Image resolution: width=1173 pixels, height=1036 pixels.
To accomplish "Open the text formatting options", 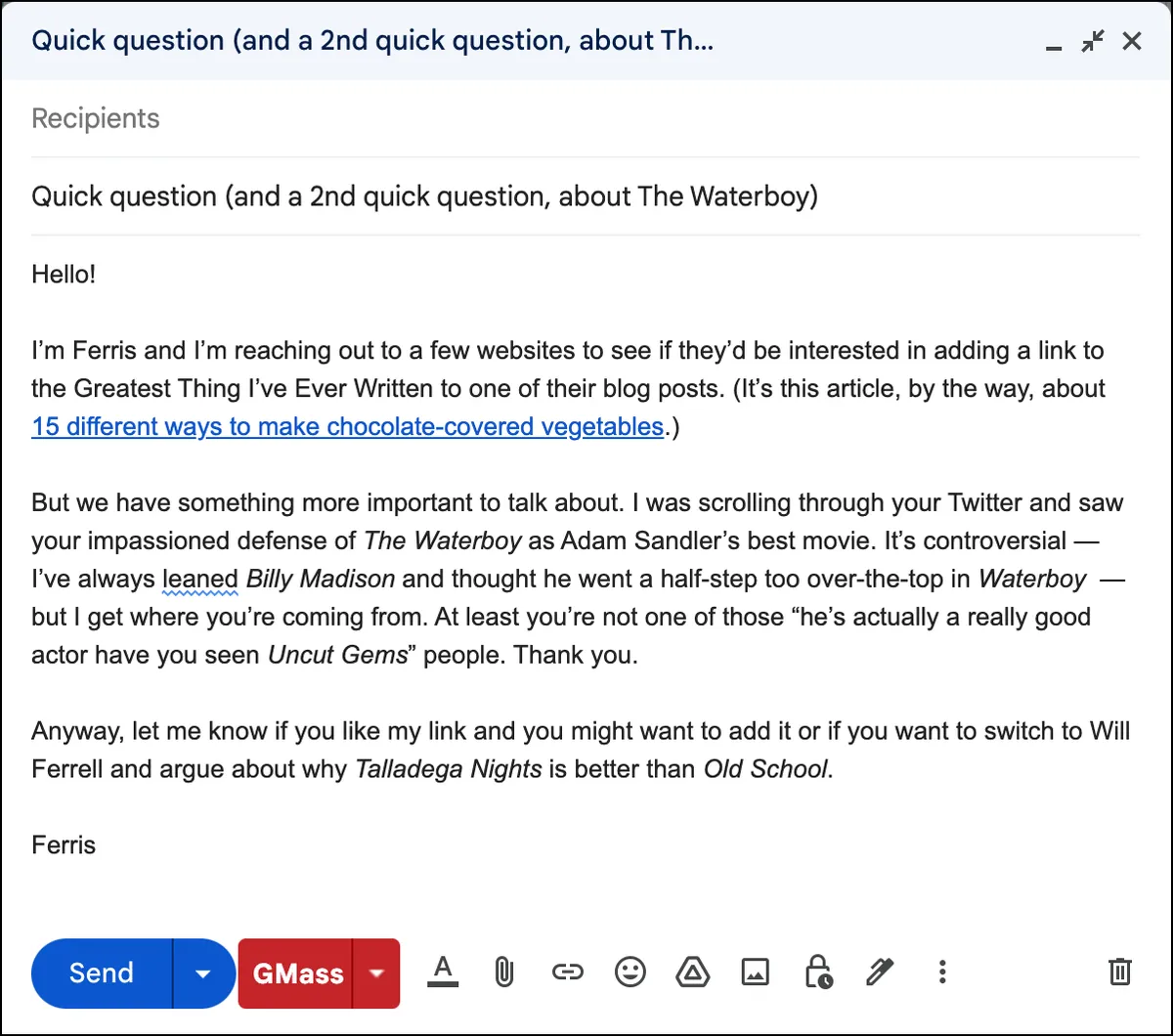I will point(443,971).
